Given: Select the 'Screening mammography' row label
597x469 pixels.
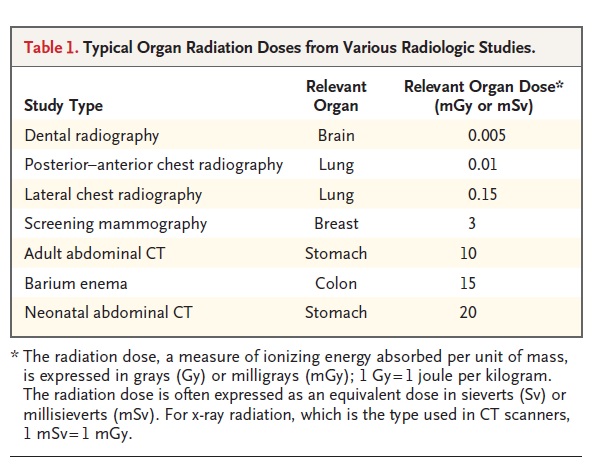Looking at the screenshot, I should pos(116,224).
